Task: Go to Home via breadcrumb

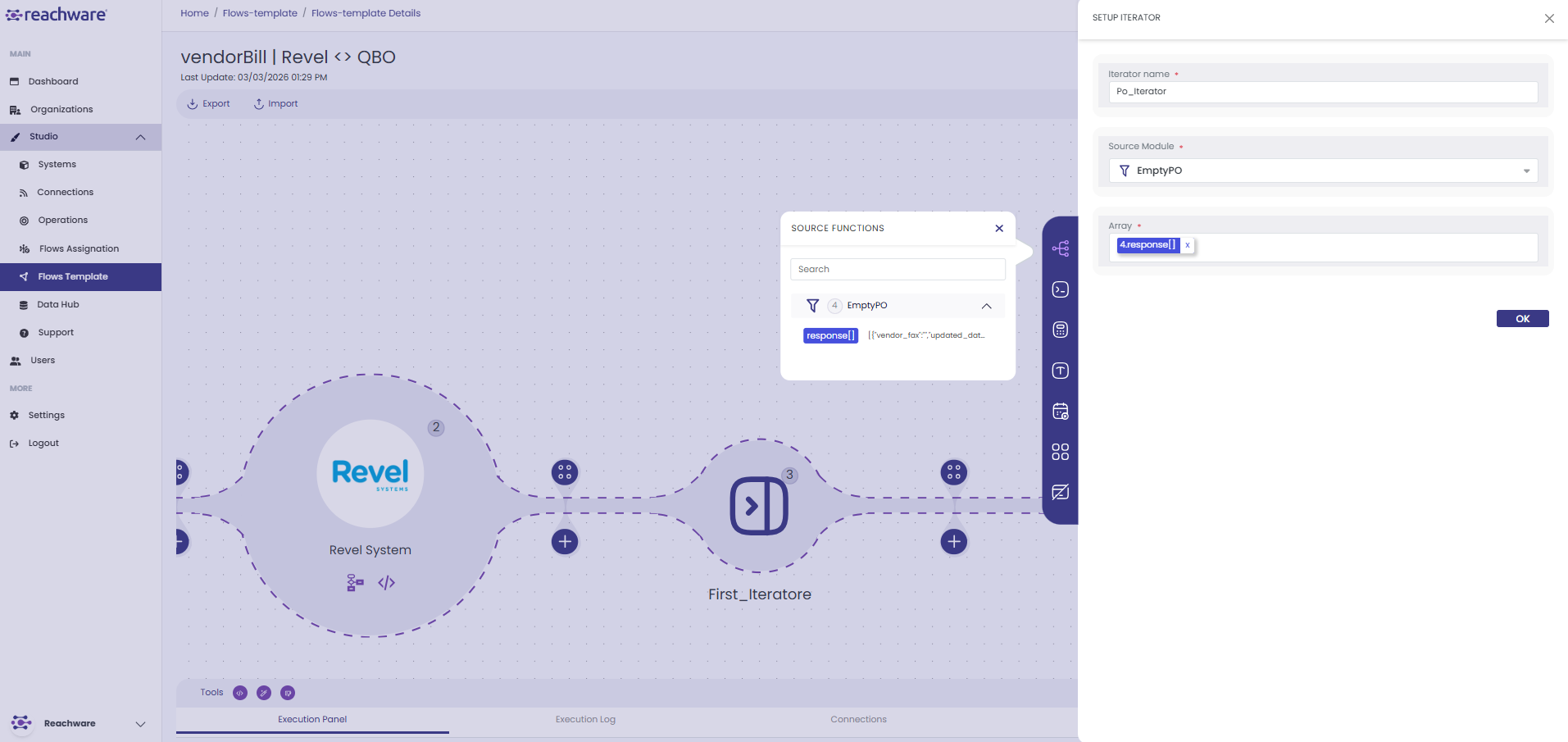Action: click(x=194, y=13)
